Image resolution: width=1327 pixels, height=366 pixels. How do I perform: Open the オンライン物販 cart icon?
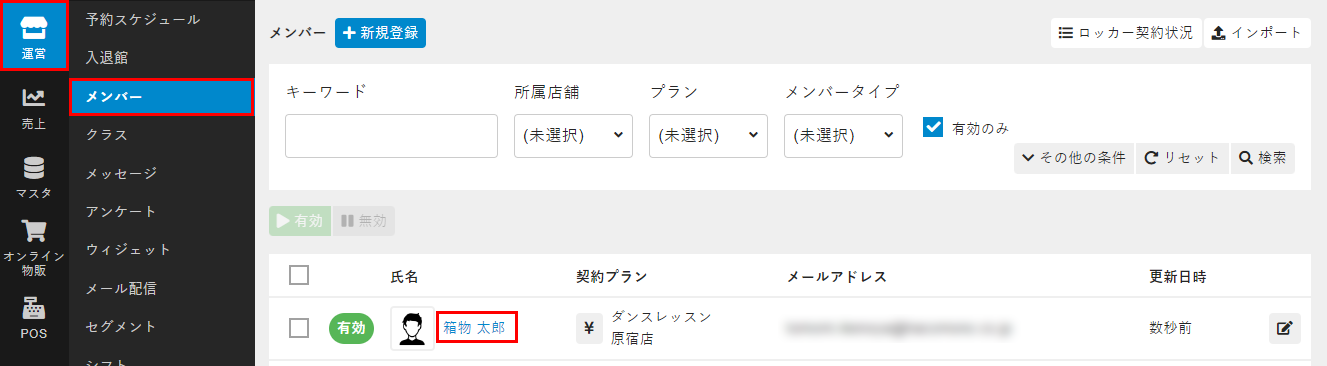34,247
